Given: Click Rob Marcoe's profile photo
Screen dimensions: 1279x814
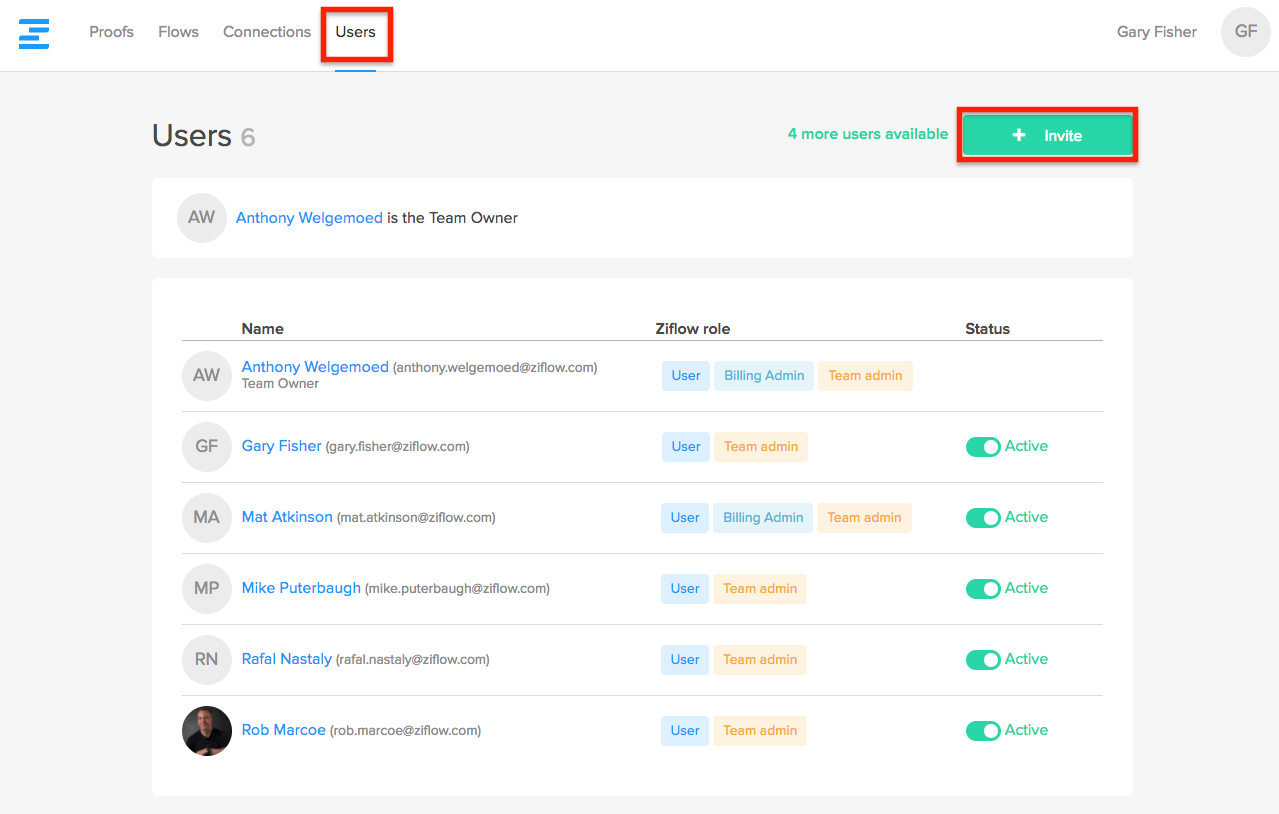Looking at the screenshot, I should click(x=206, y=731).
